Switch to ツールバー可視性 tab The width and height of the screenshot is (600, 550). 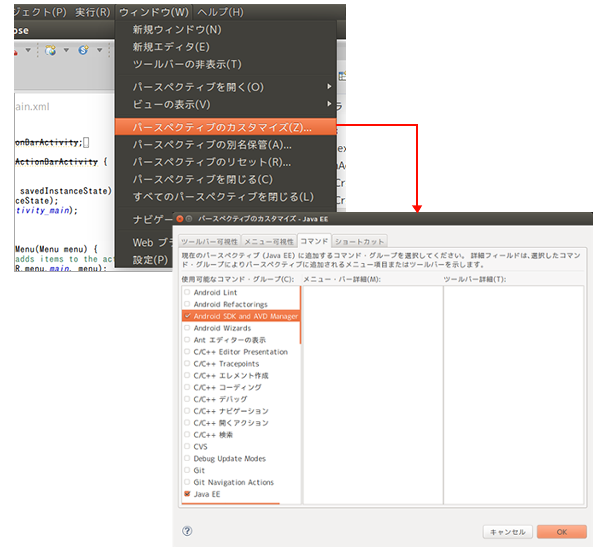[209, 242]
